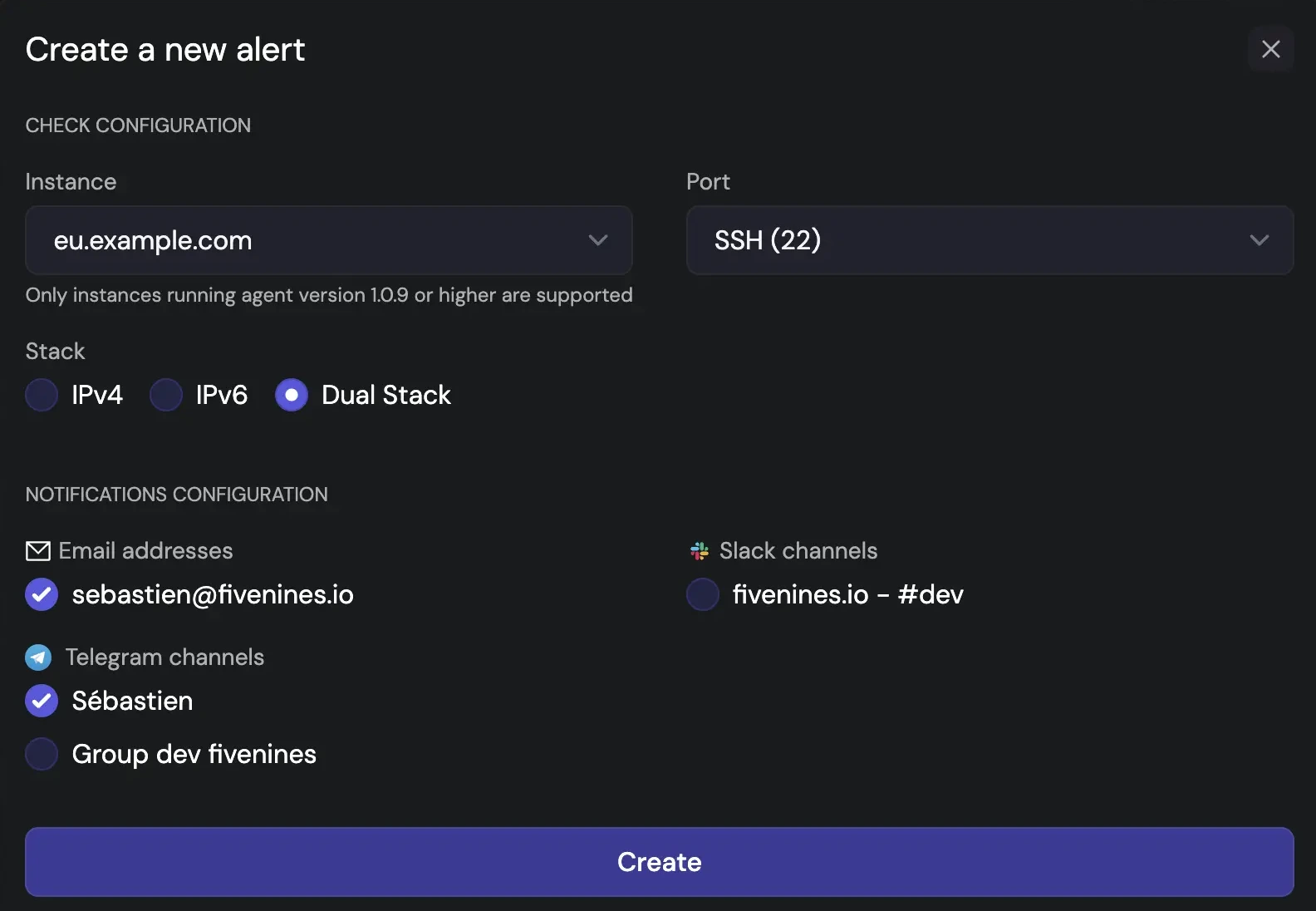Viewport: 1316px width, 911px height.
Task: Open the Instance dropdown chevron
Action: (x=598, y=240)
